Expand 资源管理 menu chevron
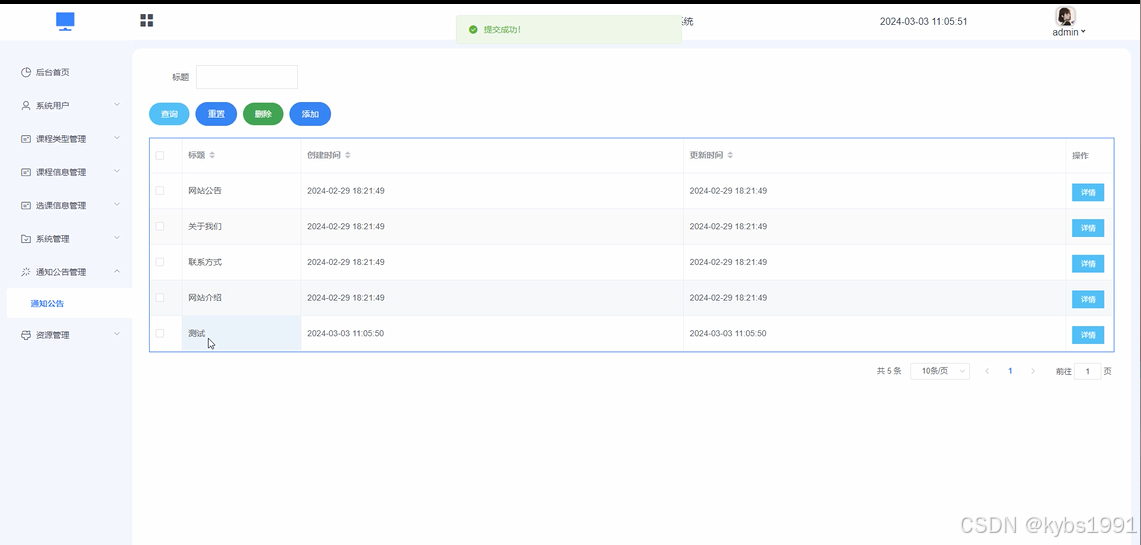Image resolution: width=1141 pixels, height=545 pixels. (x=117, y=335)
